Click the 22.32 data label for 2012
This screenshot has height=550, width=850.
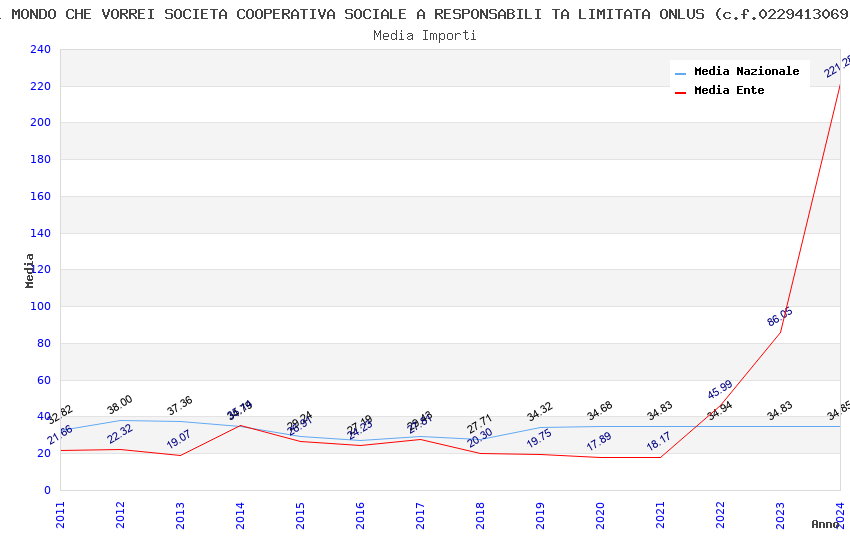(x=120, y=434)
